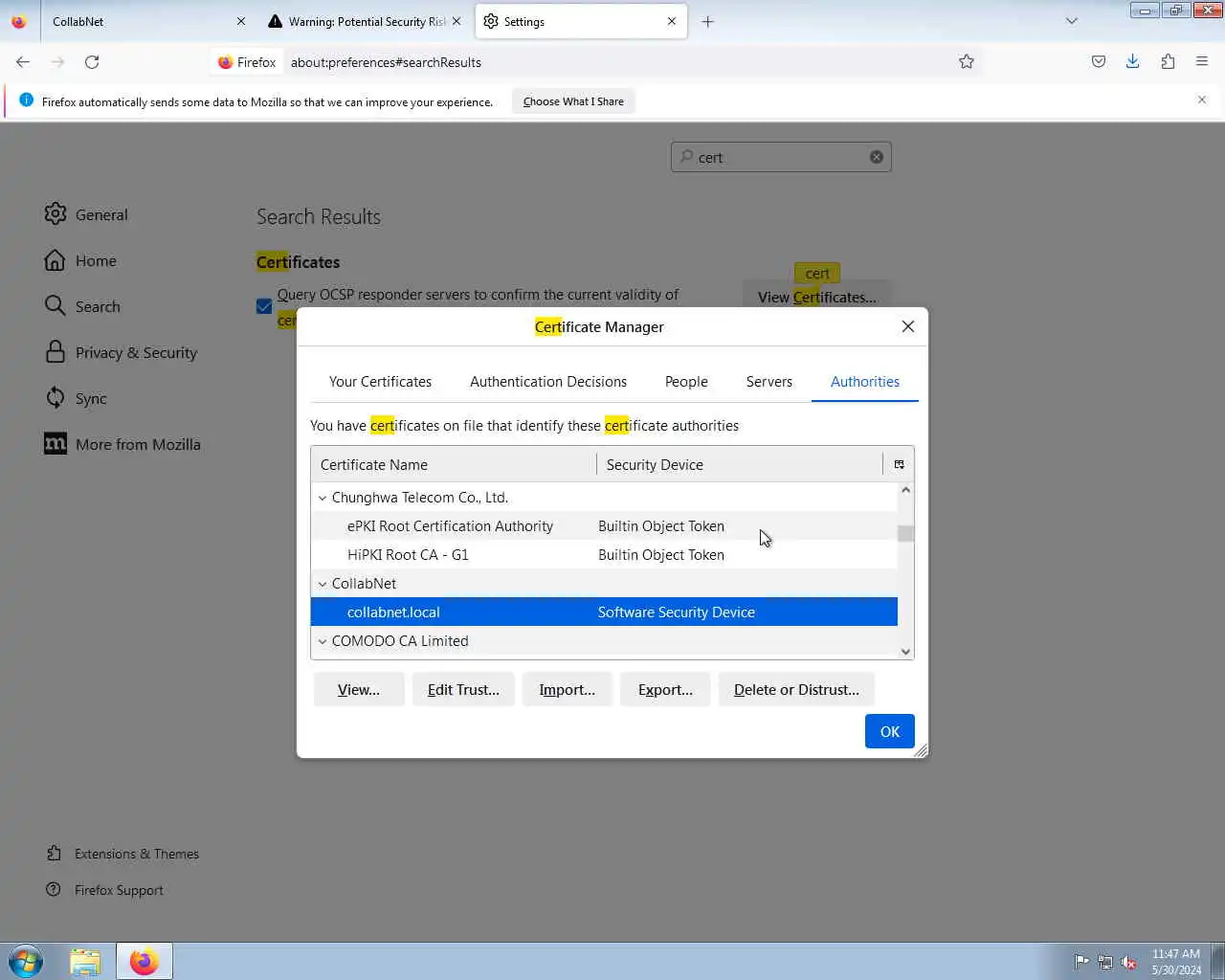
Task: Confirm with the OK button
Action: pos(890,731)
